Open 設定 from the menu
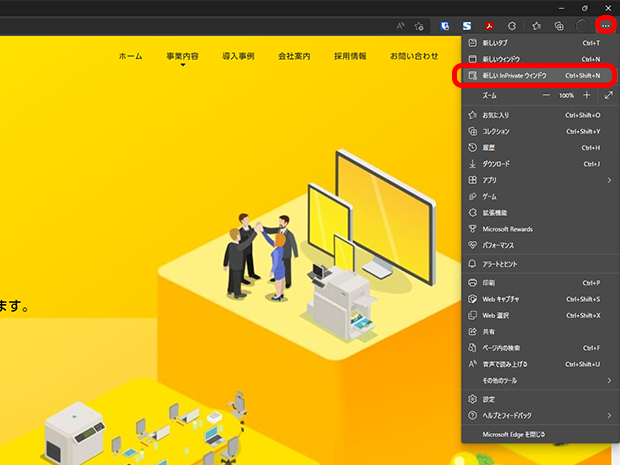This screenshot has height=465, width=620. pos(541,399)
